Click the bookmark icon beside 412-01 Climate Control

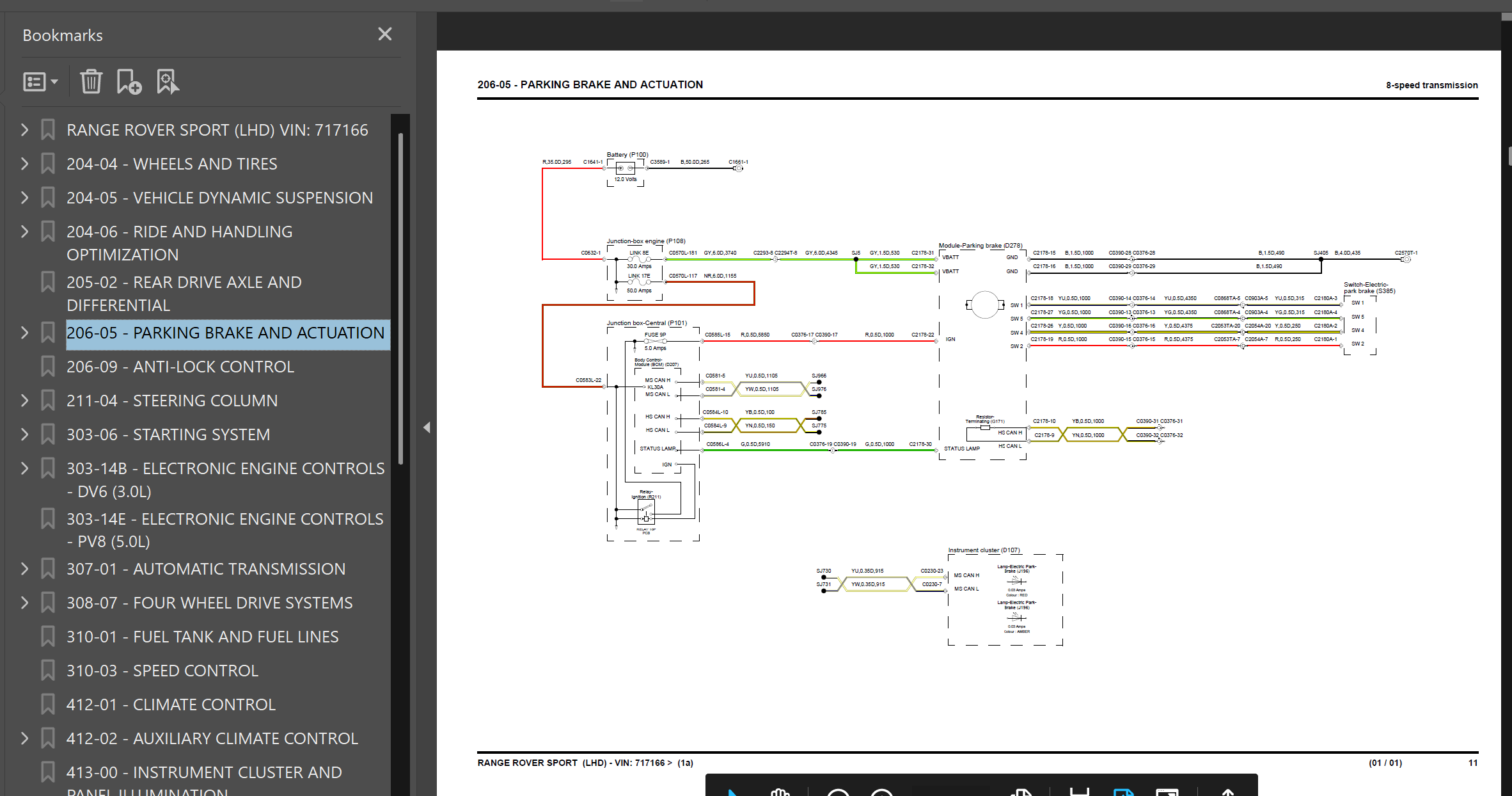pyautogui.click(x=48, y=704)
